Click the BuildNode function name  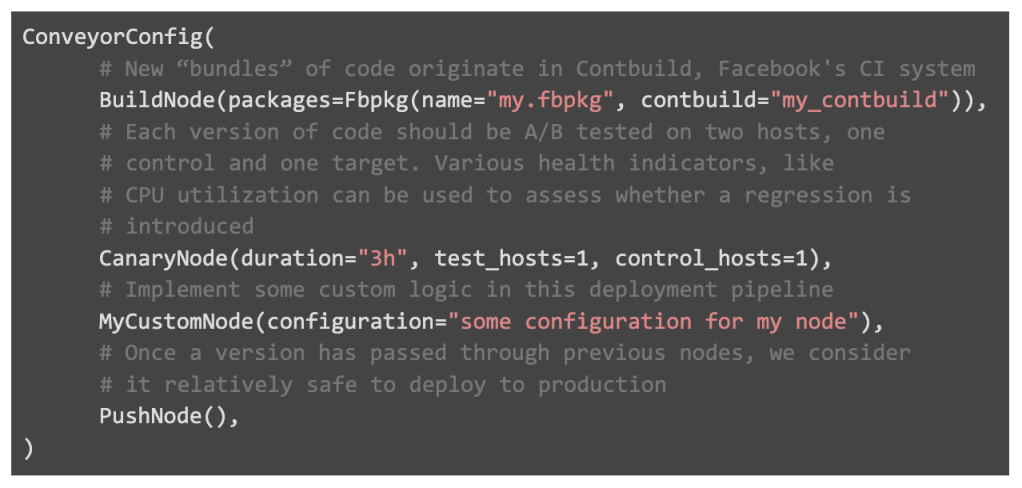coord(157,100)
